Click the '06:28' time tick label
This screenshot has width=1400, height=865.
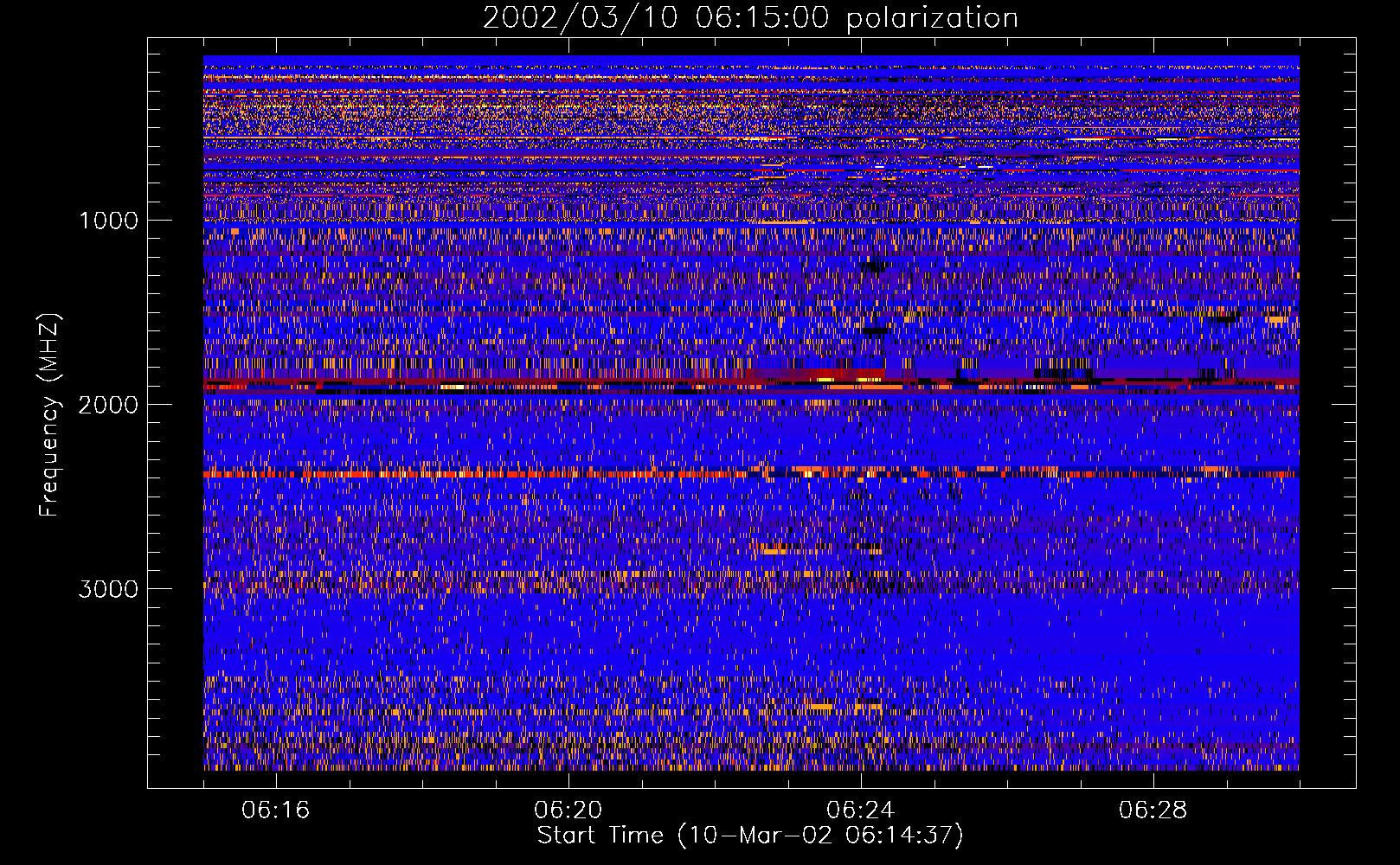click(1153, 811)
